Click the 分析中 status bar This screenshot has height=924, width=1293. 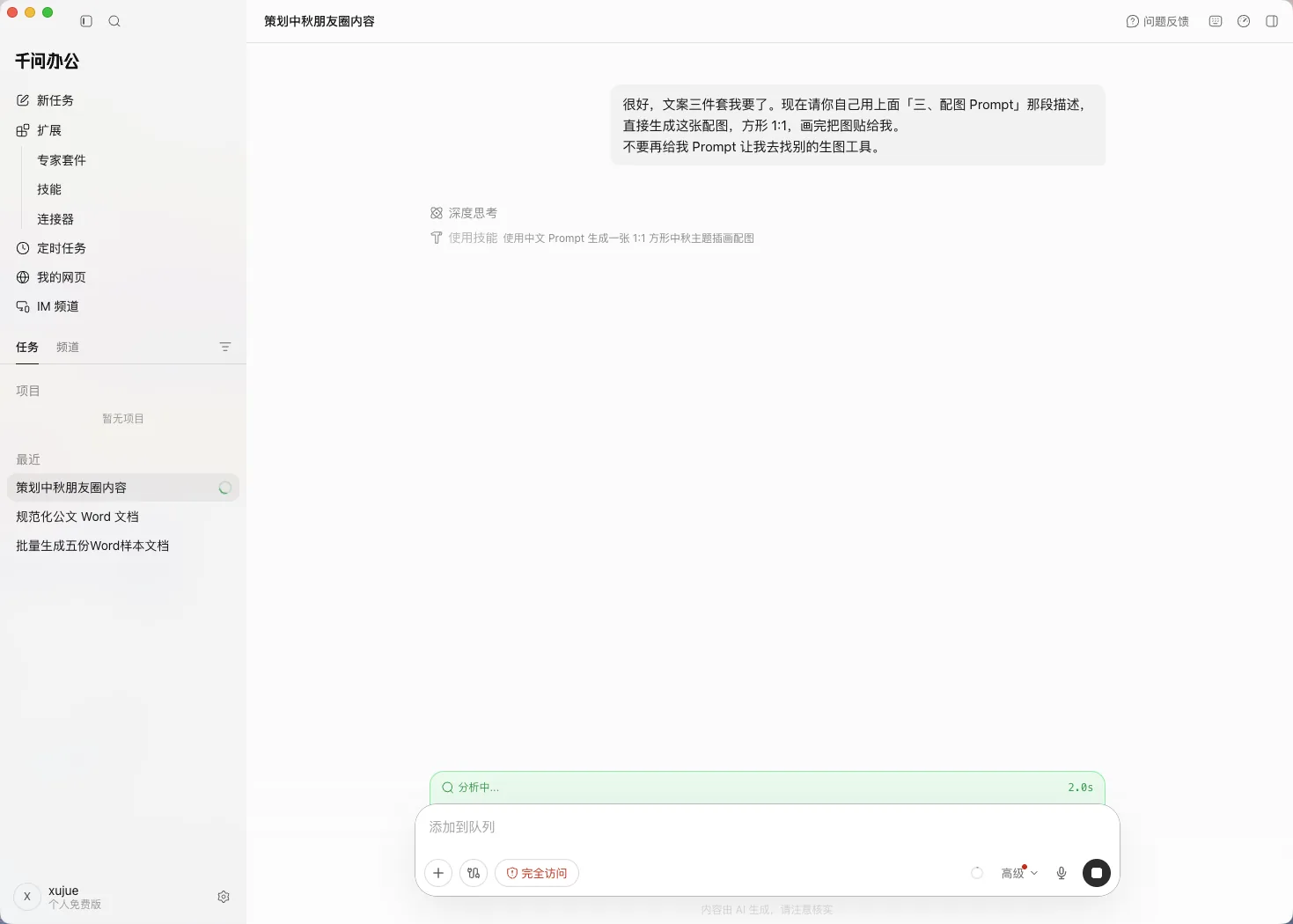point(768,788)
